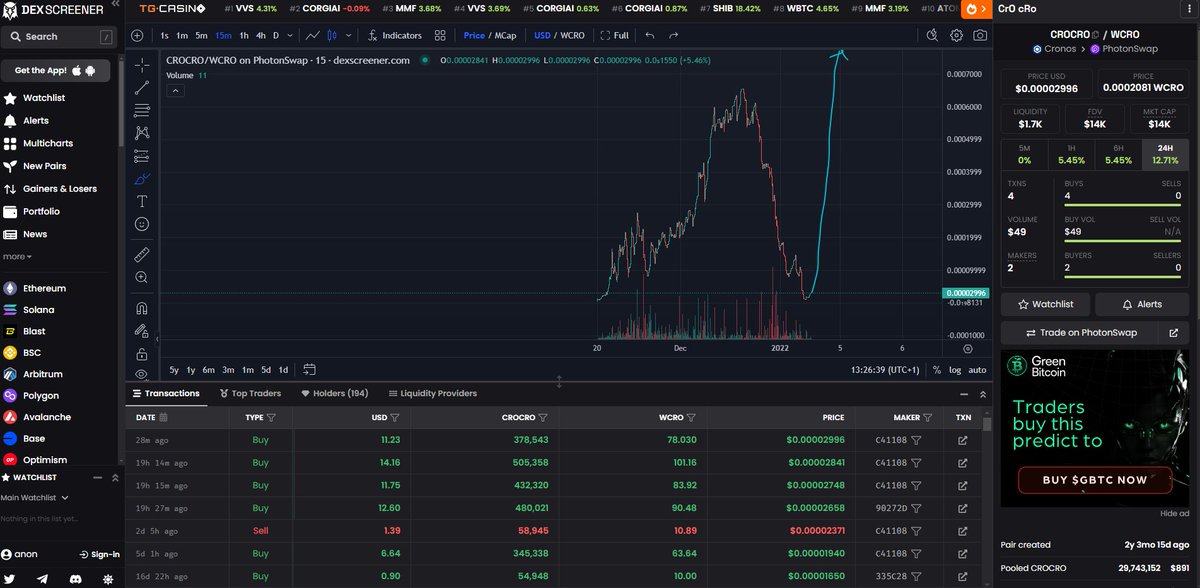The image size is (1200, 588).
Task: Select the long position forecasting tool
Action: tap(142, 155)
